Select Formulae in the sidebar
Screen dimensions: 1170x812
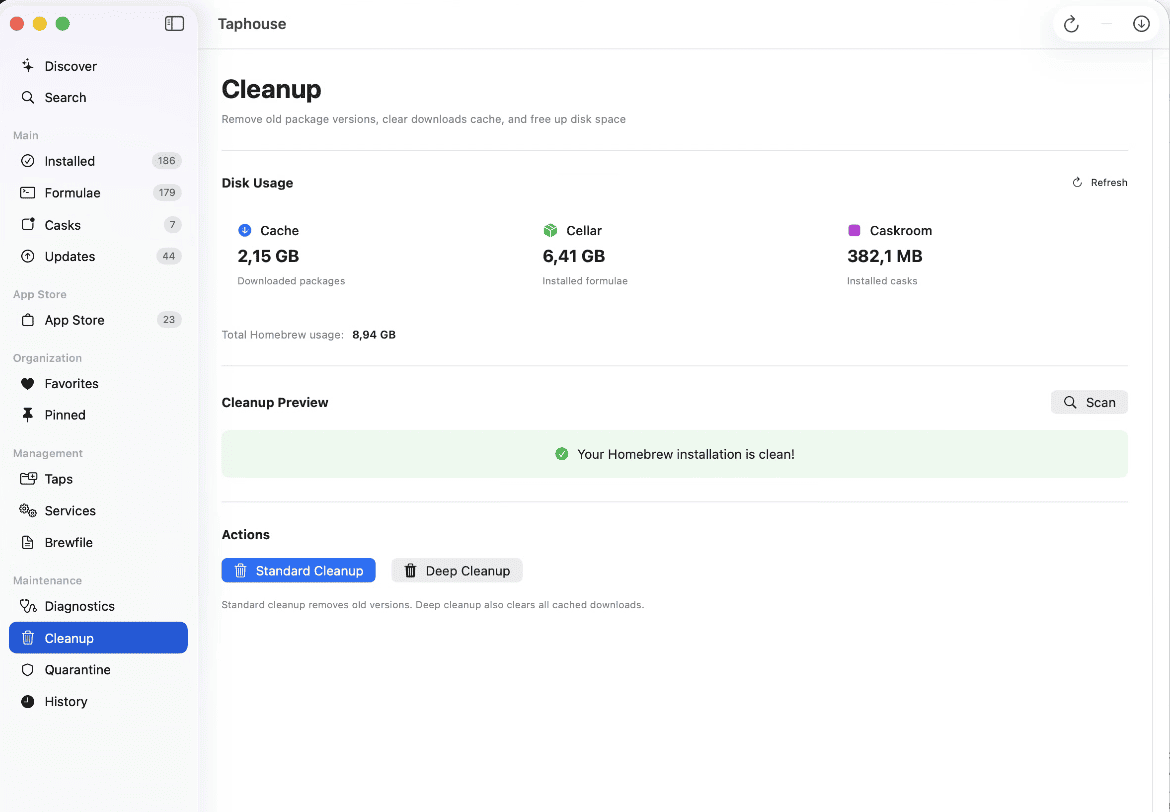point(72,193)
